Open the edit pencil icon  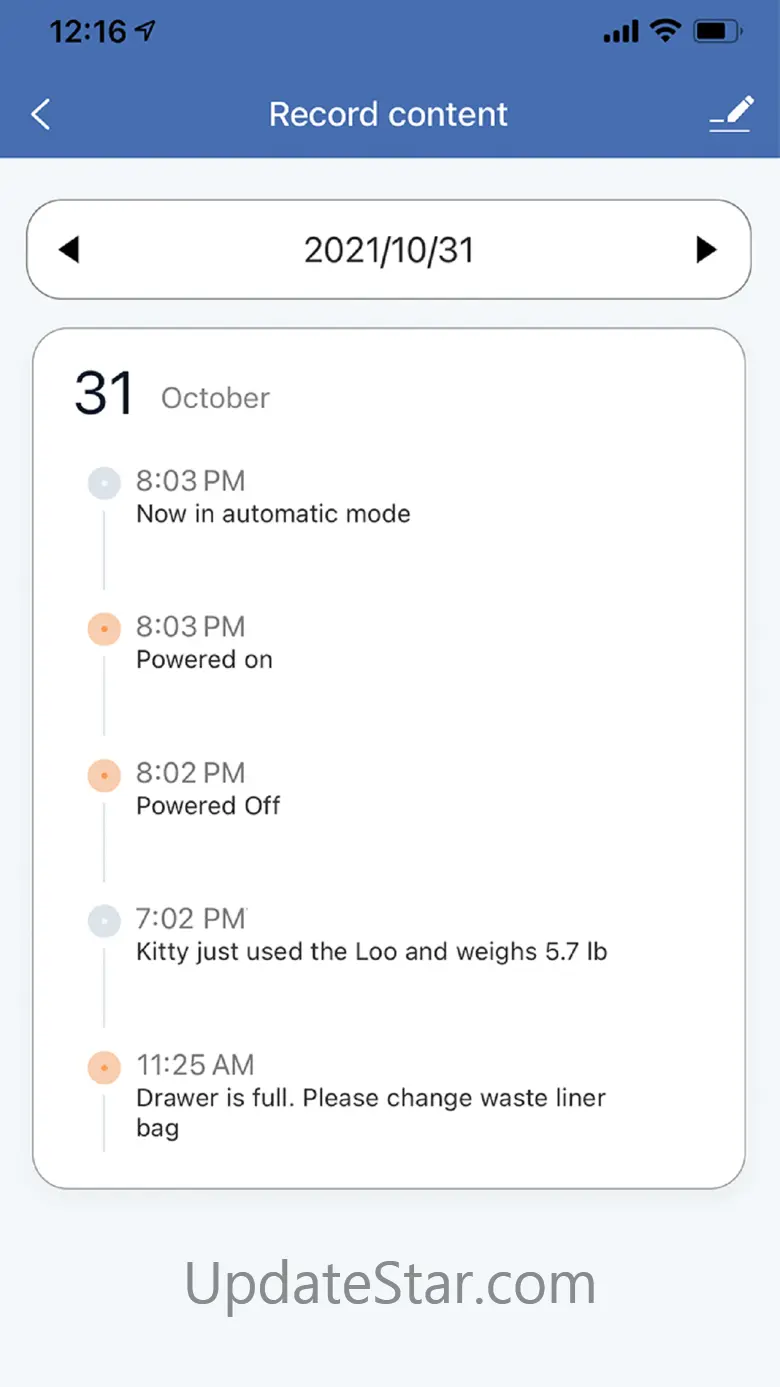click(x=731, y=114)
